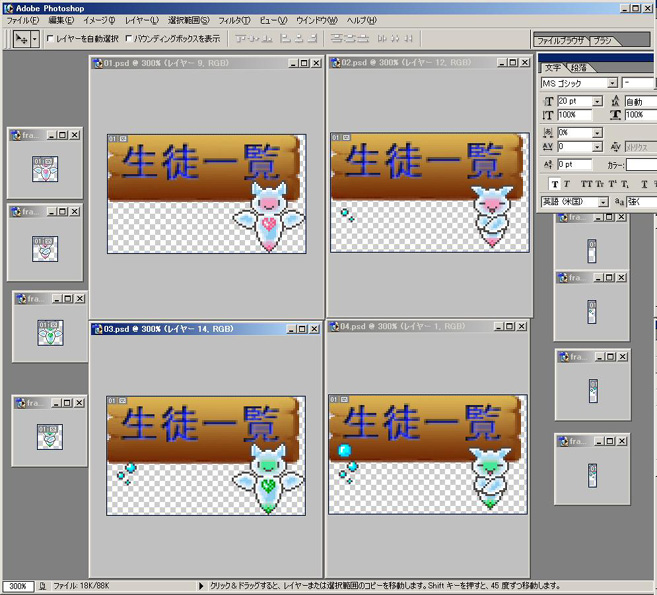The width and height of the screenshot is (657, 595).
Task: Click the tsume spacing icon beside 0%
Action: point(548,133)
